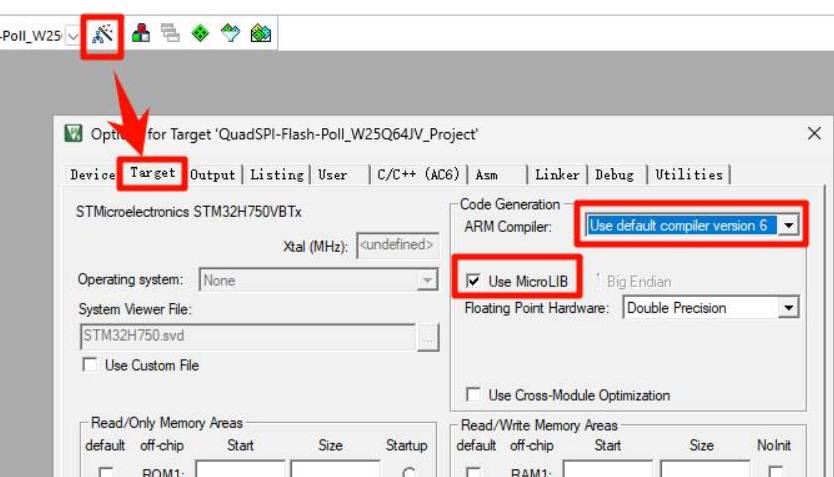Click the Keil icon in dialog title bar
Image resolution: width=834 pixels, height=477 pixels.
pos(73,133)
